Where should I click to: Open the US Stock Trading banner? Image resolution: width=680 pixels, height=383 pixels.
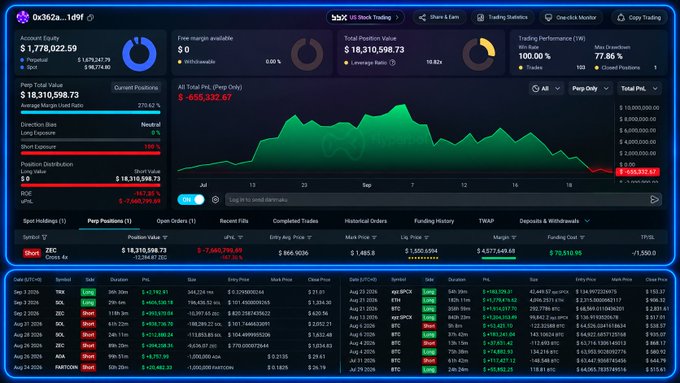click(365, 17)
